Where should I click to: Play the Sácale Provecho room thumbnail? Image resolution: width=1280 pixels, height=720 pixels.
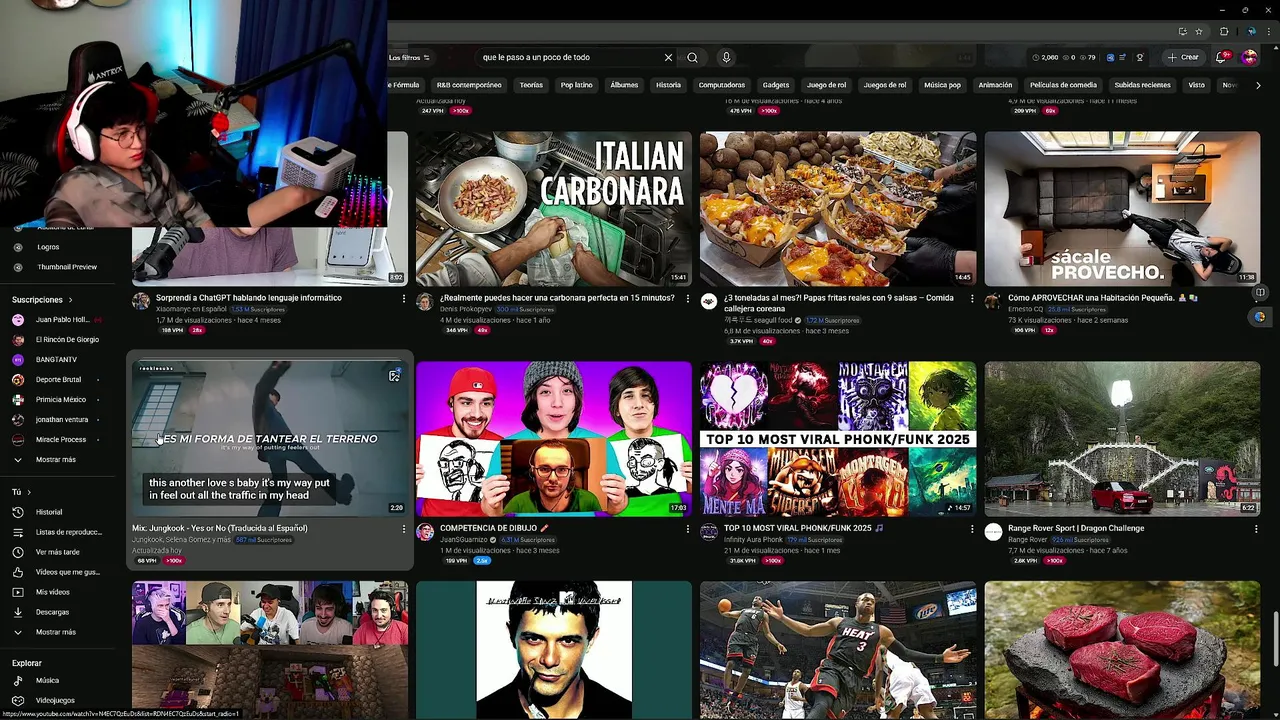(x=1122, y=209)
